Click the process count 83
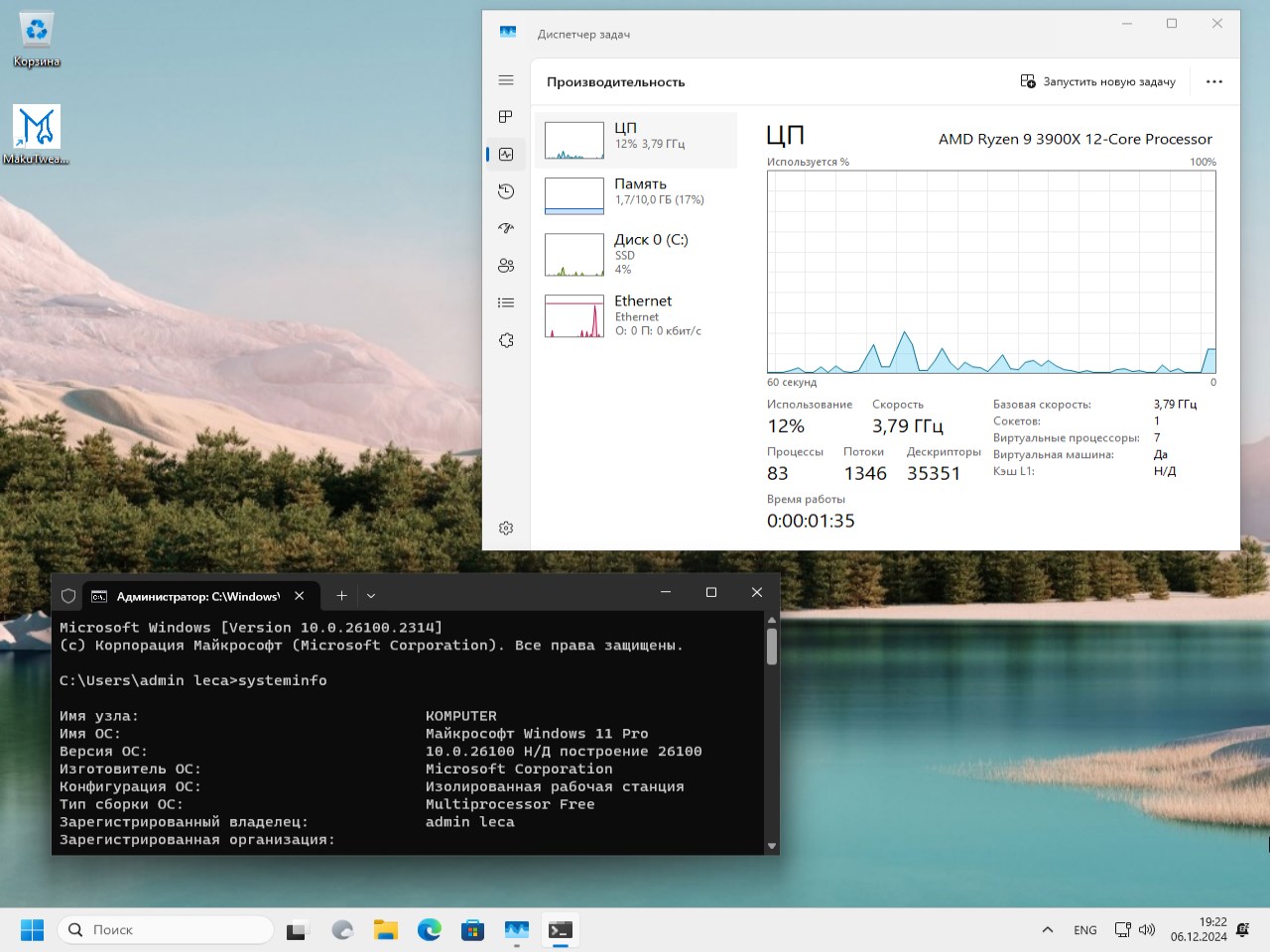The width and height of the screenshot is (1270, 952). pyautogui.click(x=778, y=474)
